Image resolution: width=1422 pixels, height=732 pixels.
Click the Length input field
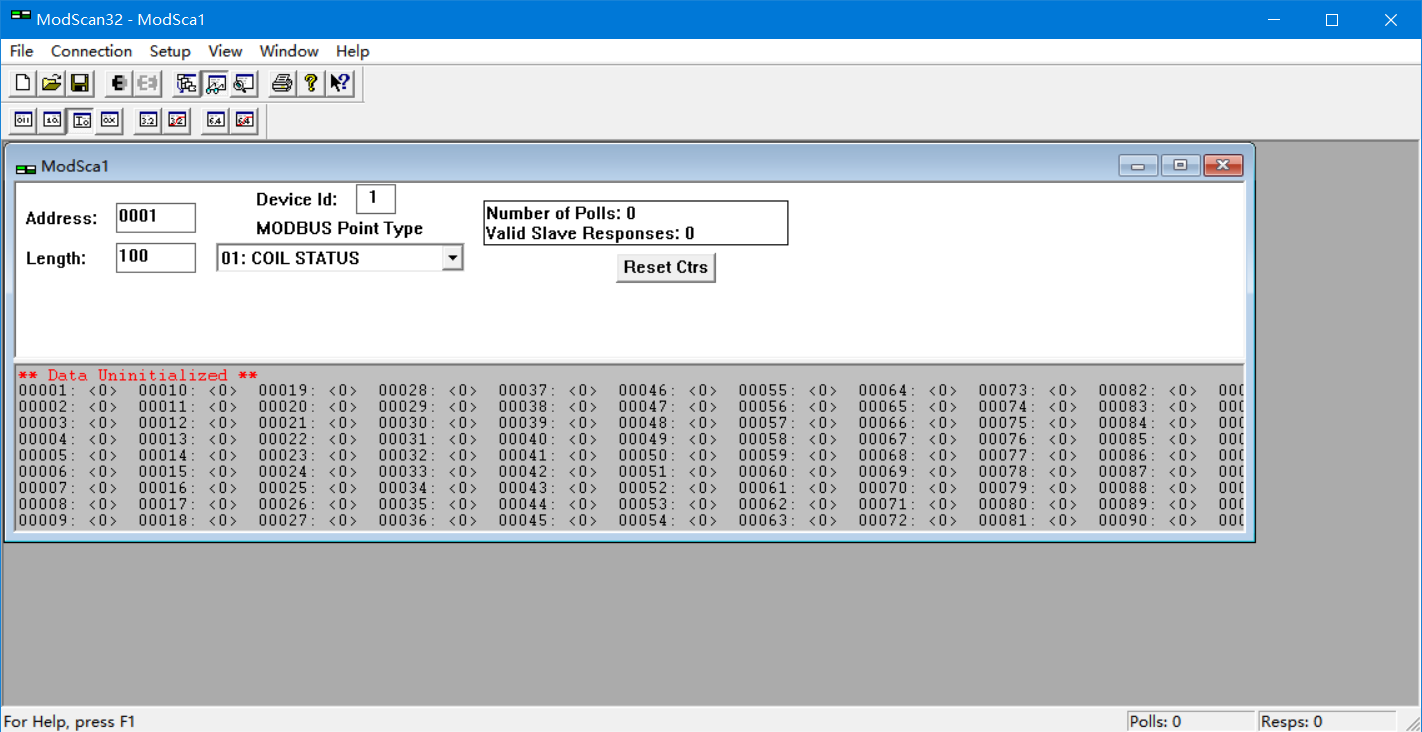click(155, 257)
